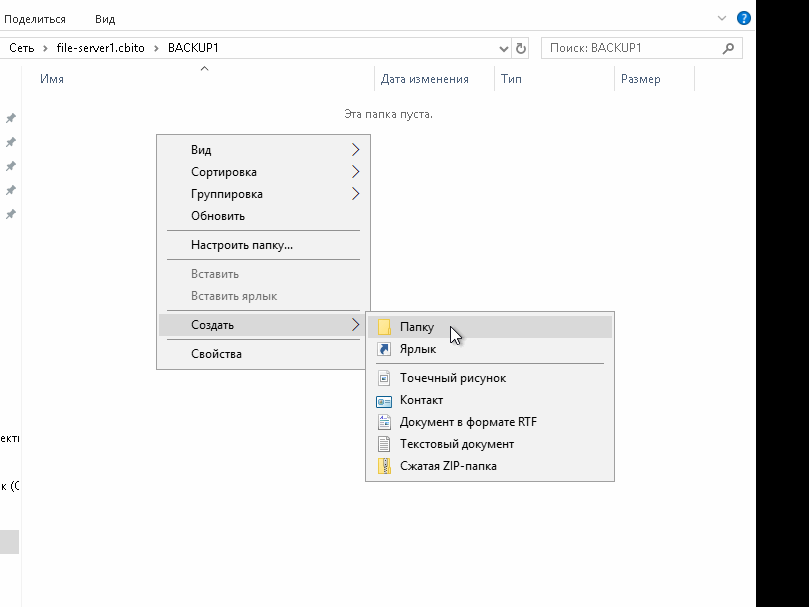809x607 pixels.
Task: Sort by the Дата изменения column header
Action: [425, 79]
